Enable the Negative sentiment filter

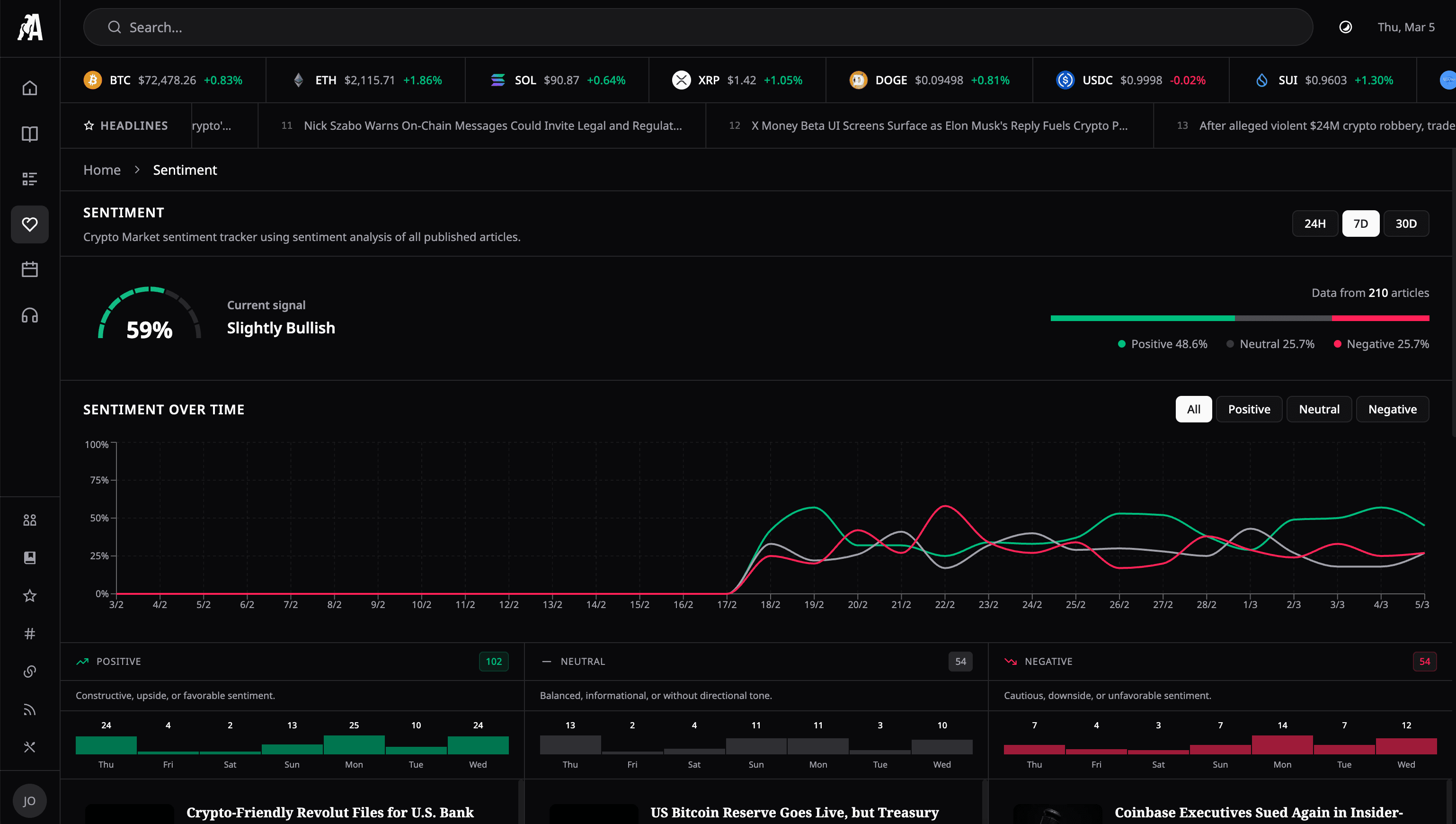click(1392, 409)
